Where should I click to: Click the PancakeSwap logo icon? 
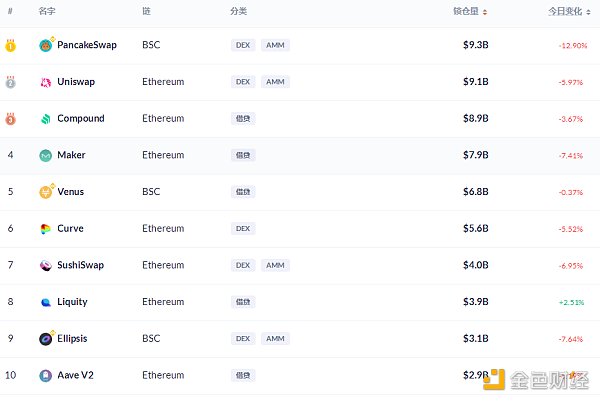pyautogui.click(x=46, y=45)
